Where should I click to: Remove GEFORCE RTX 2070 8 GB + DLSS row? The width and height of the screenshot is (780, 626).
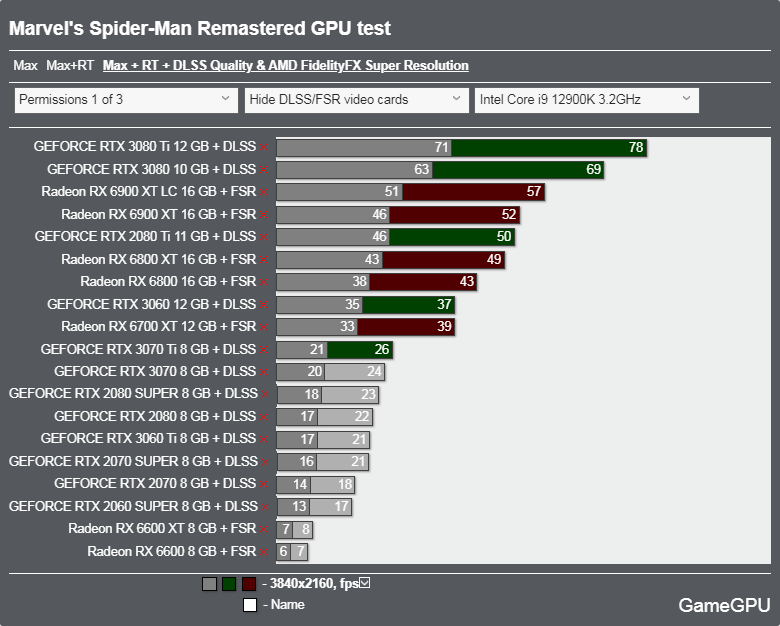(x=263, y=484)
